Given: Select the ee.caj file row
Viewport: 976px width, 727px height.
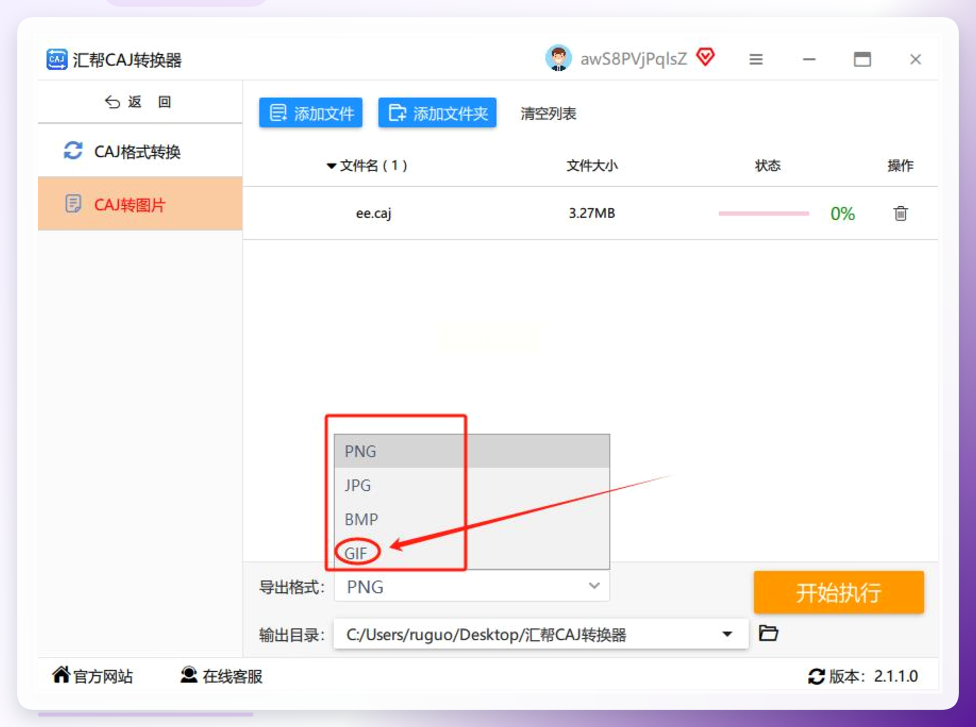Looking at the screenshot, I should (x=590, y=213).
